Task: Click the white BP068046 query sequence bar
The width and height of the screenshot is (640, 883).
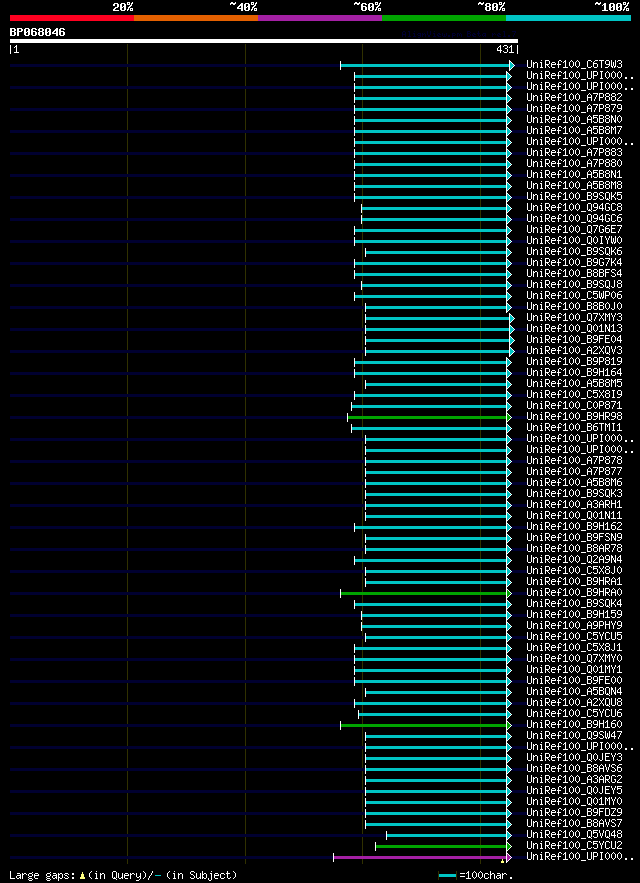Action: 264,41
